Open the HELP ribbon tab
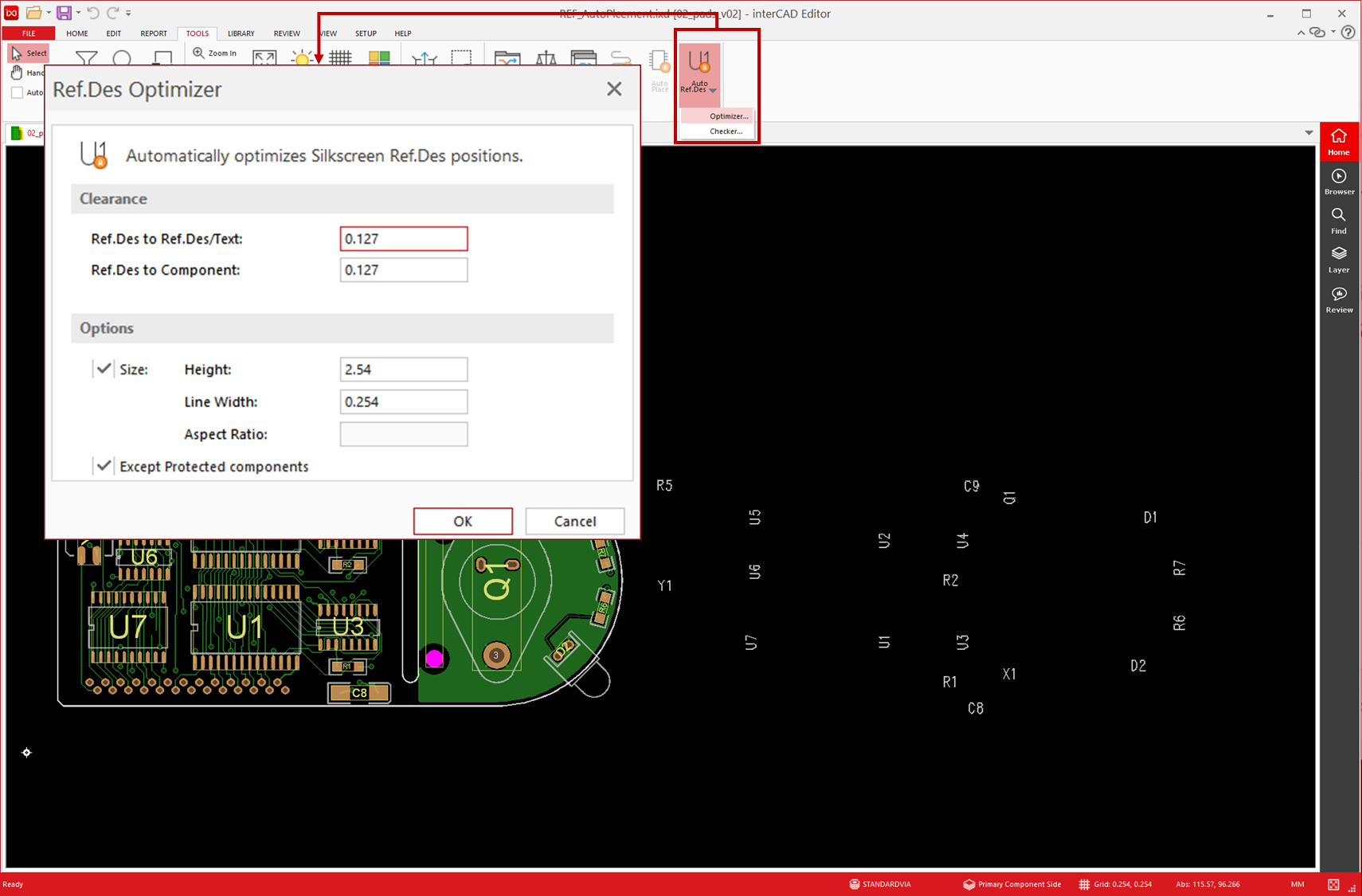 click(403, 33)
